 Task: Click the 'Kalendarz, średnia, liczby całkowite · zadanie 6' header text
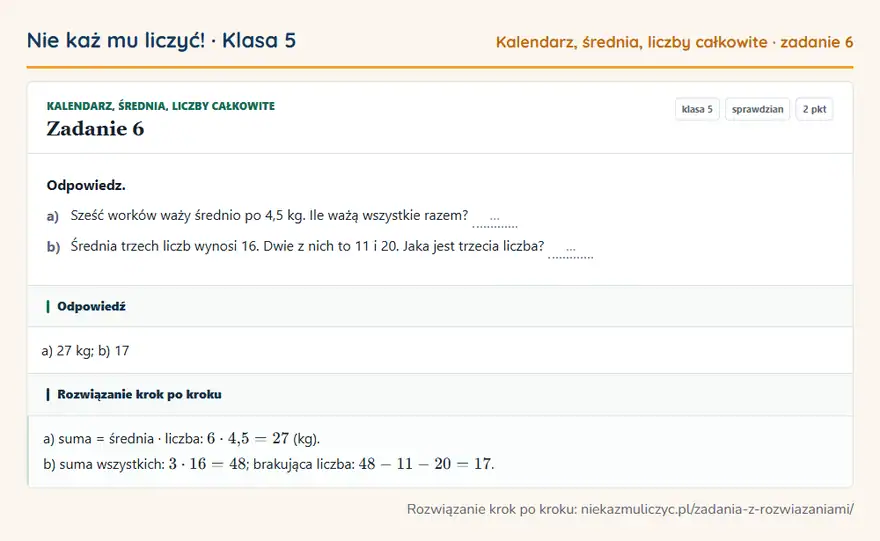tap(674, 43)
